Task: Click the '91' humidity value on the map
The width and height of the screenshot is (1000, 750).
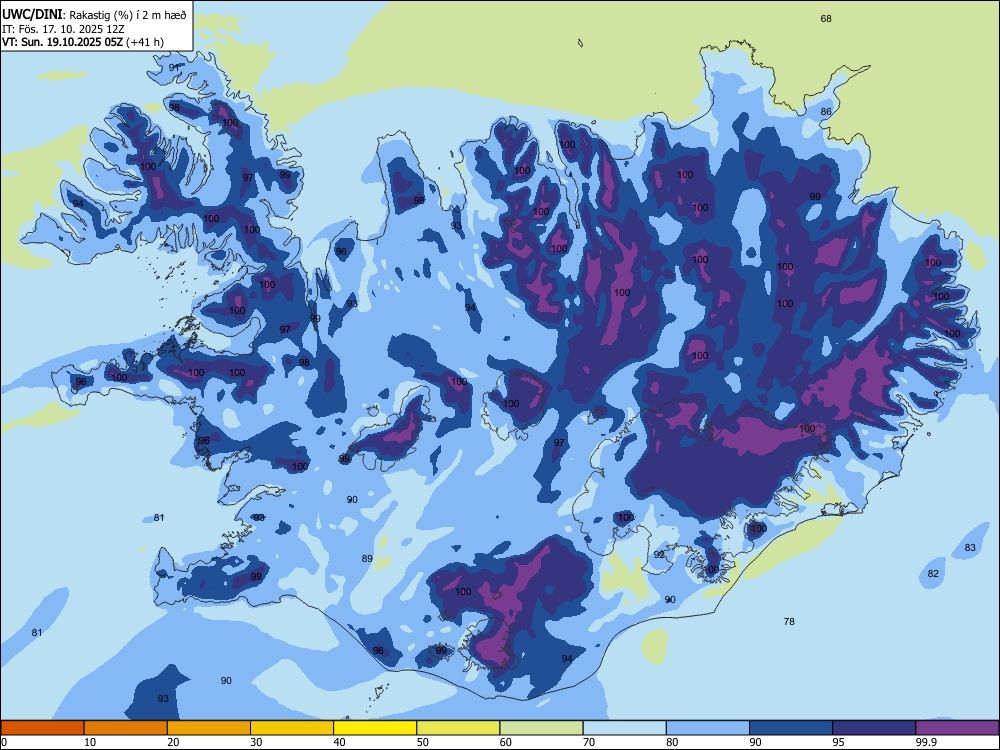Action: click(174, 68)
